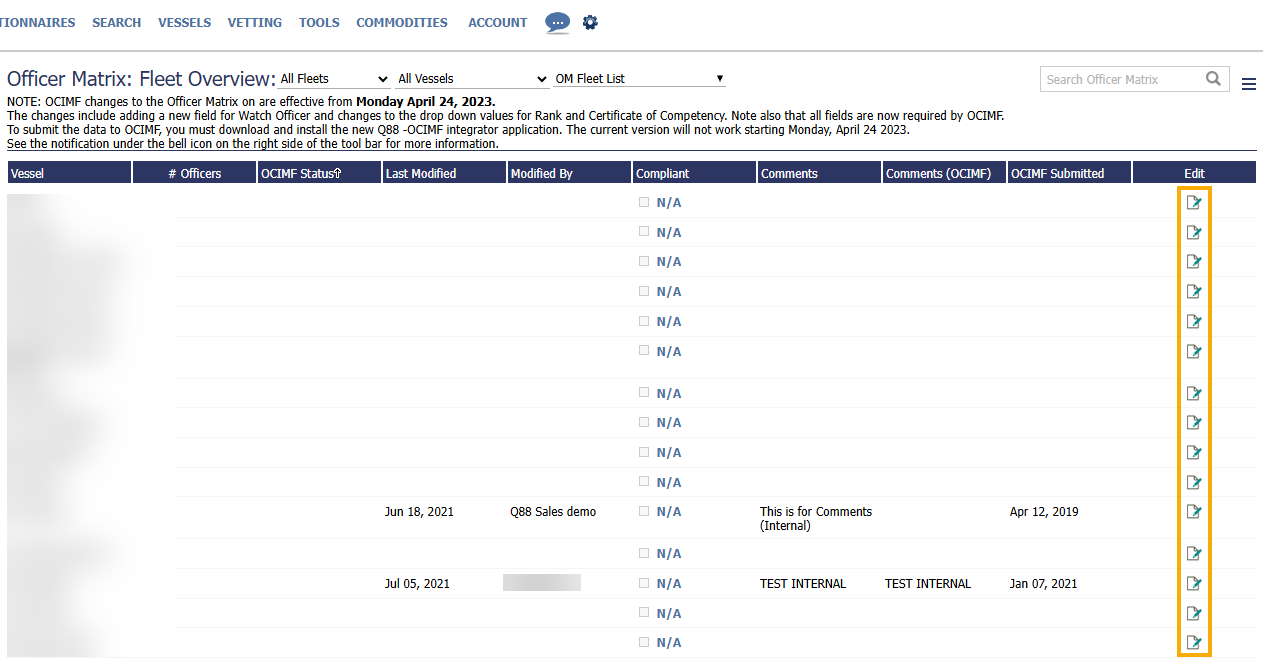
Task: Click the edit icon for the Jul 05, 2021 row
Action: tap(1193, 584)
